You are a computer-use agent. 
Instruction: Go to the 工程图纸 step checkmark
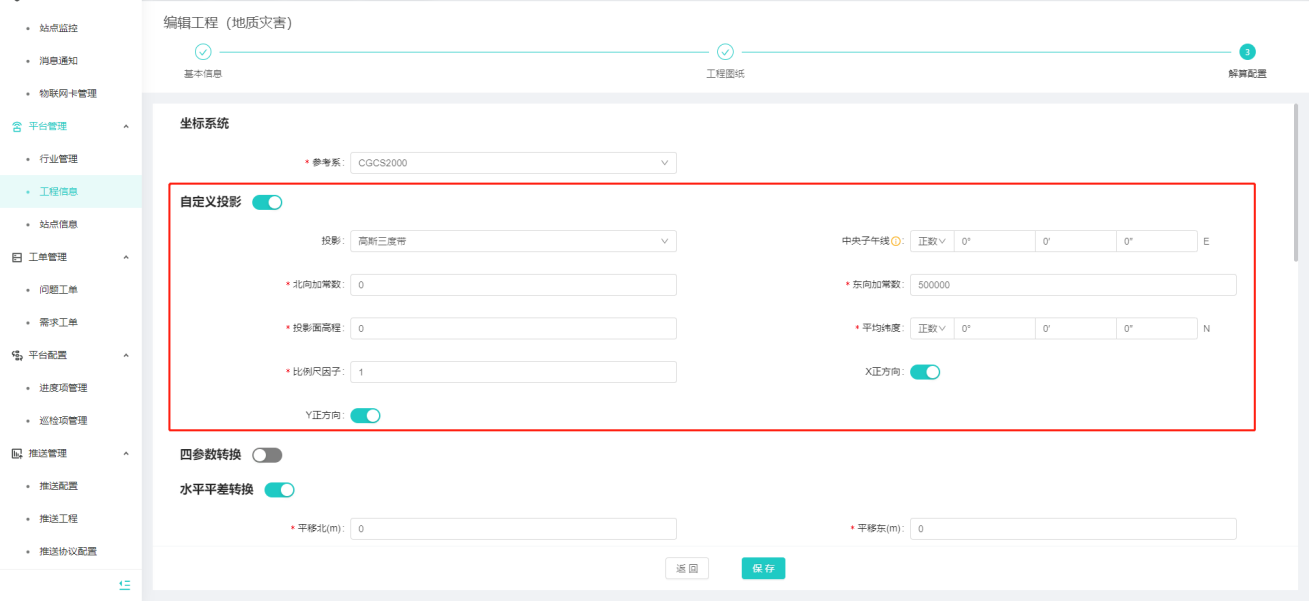725,52
